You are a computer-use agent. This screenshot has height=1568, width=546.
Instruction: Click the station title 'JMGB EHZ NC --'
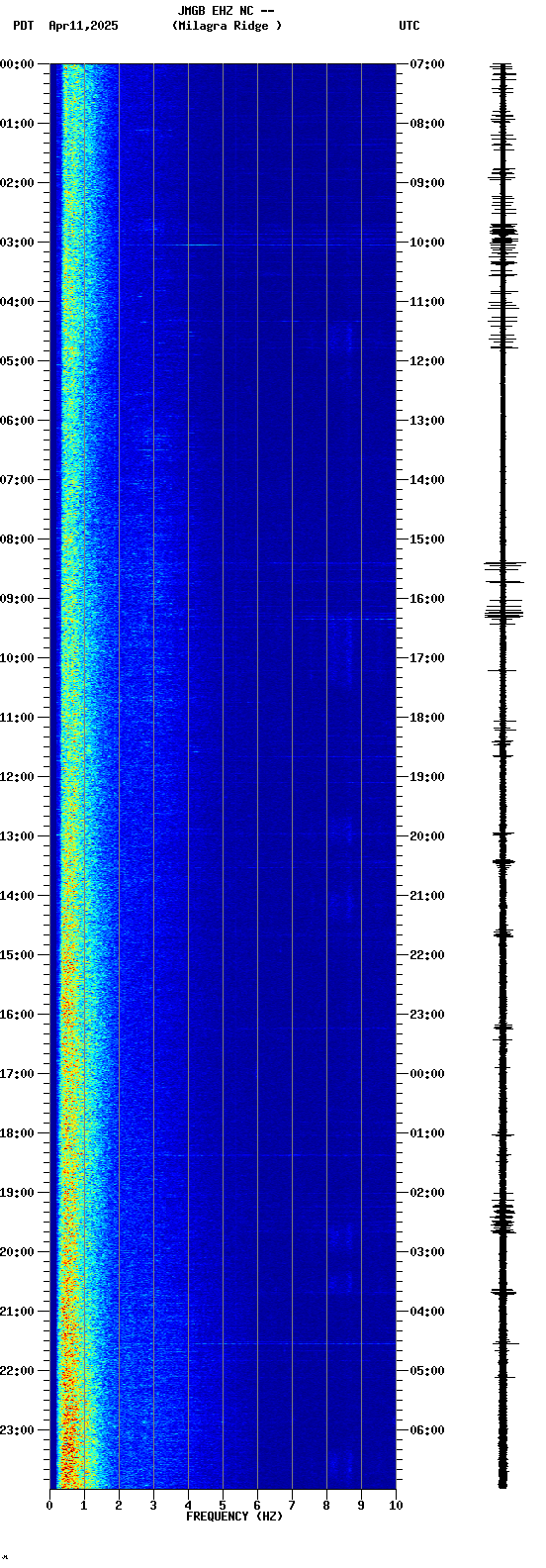point(226,11)
